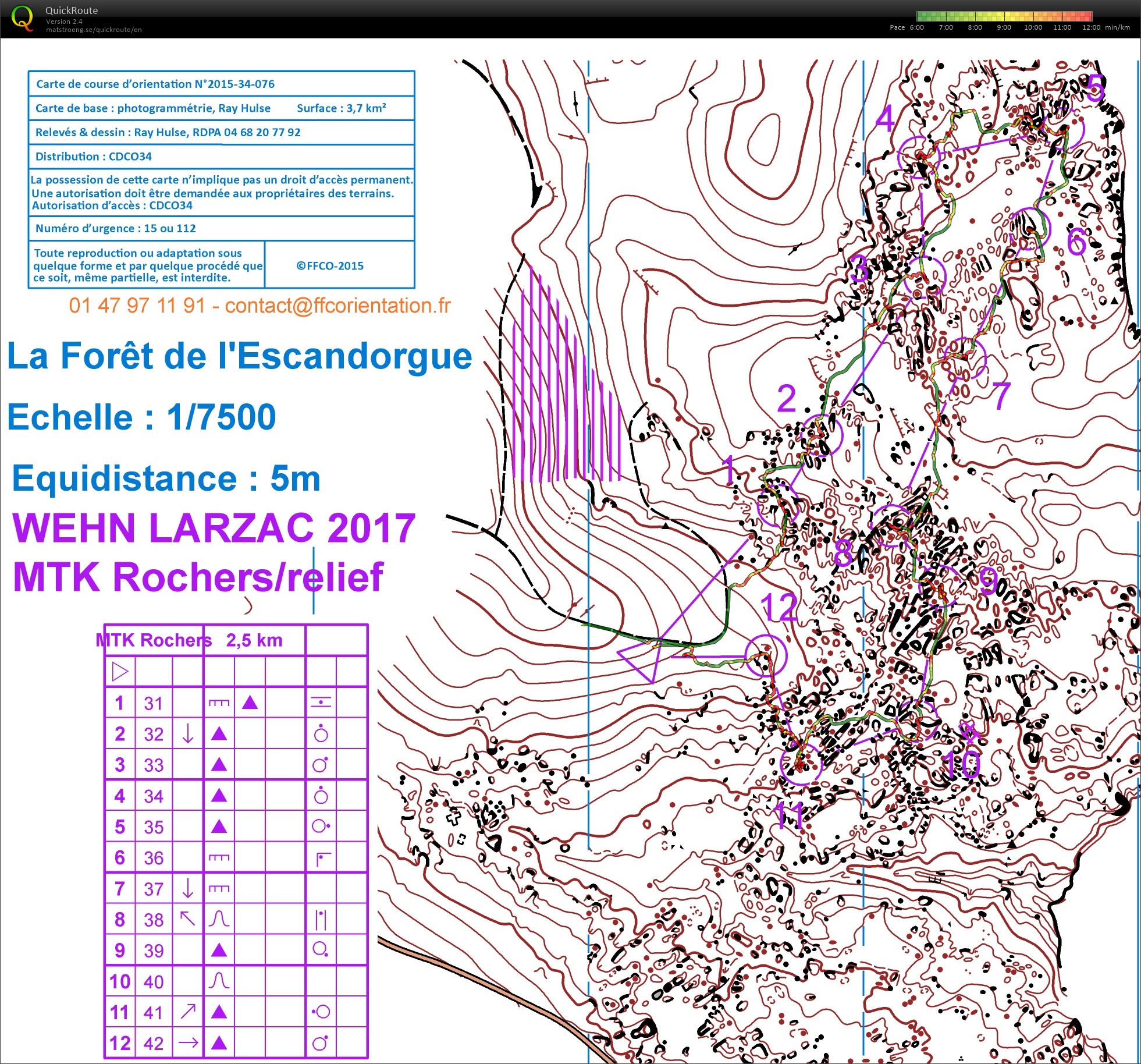1141x1064 pixels.
Task: Click the Equidistance : 5m text
Action: [x=166, y=478]
